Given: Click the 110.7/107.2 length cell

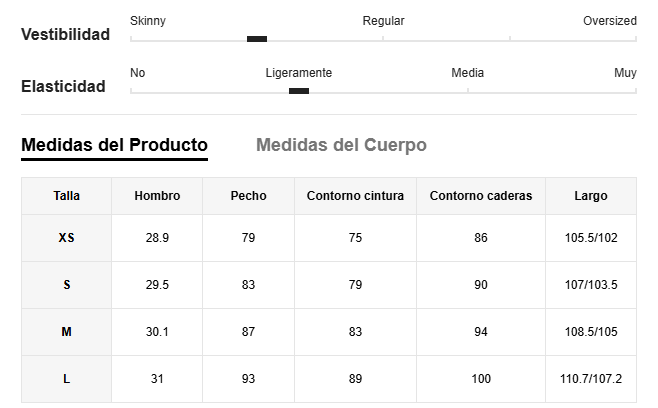Looking at the screenshot, I should click(x=591, y=379).
